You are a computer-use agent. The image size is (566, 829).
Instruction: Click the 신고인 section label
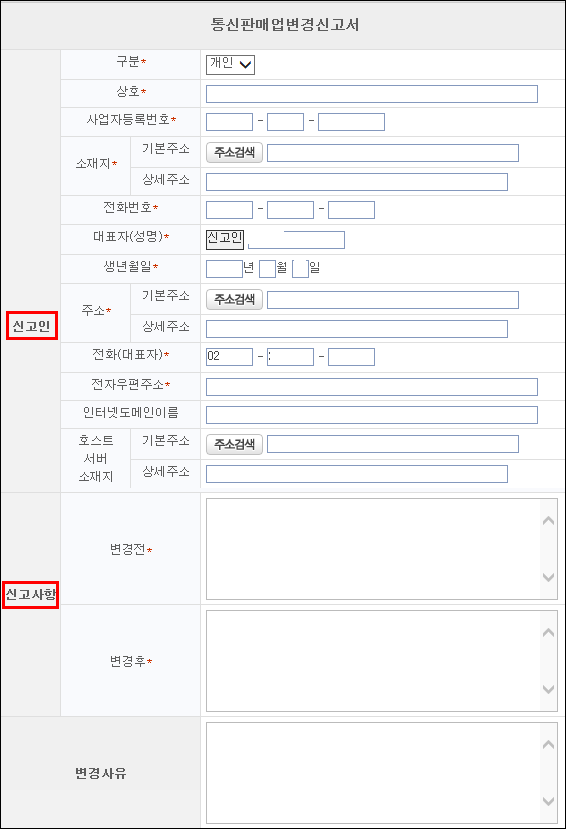point(32,326)
